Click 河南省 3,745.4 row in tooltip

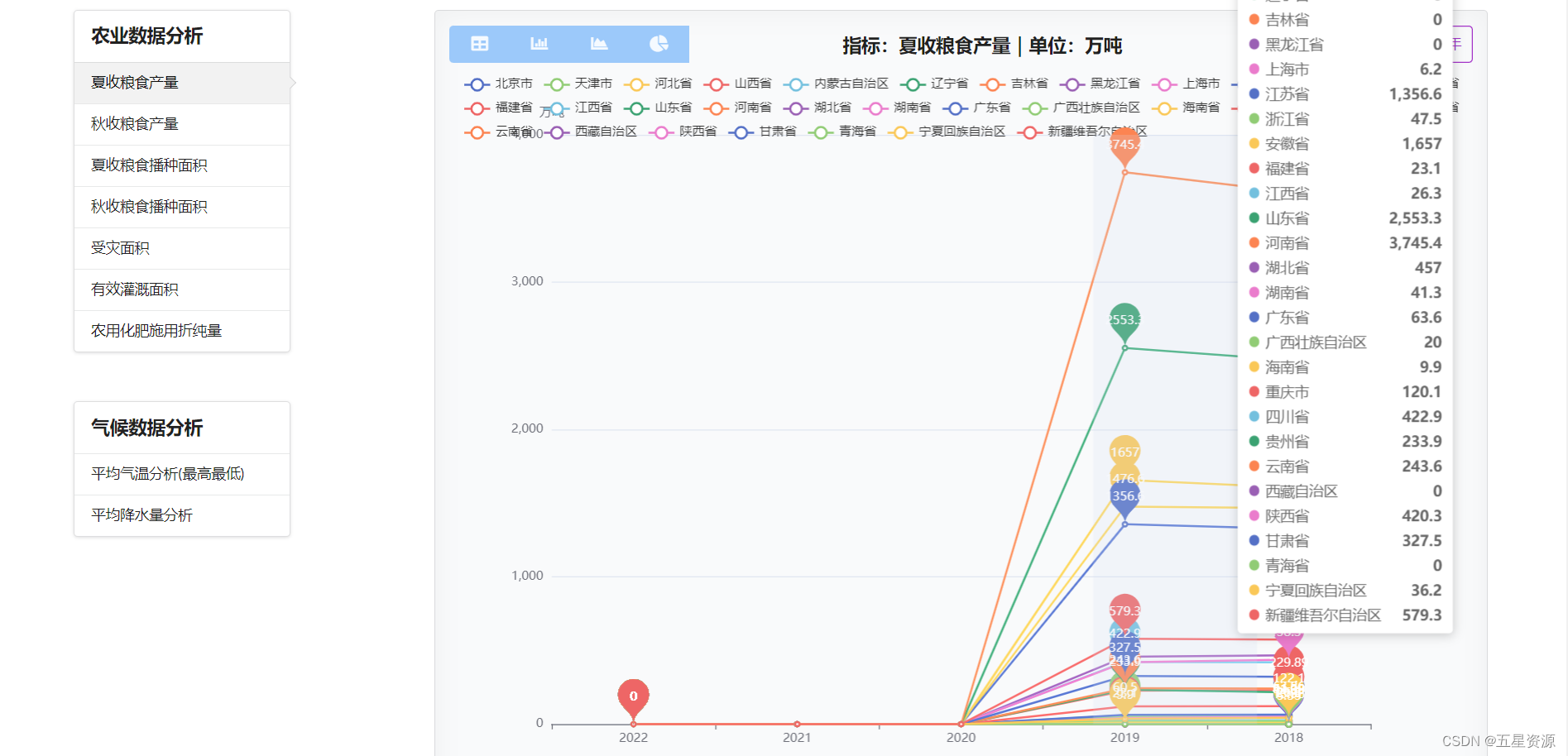point(1345,243)
